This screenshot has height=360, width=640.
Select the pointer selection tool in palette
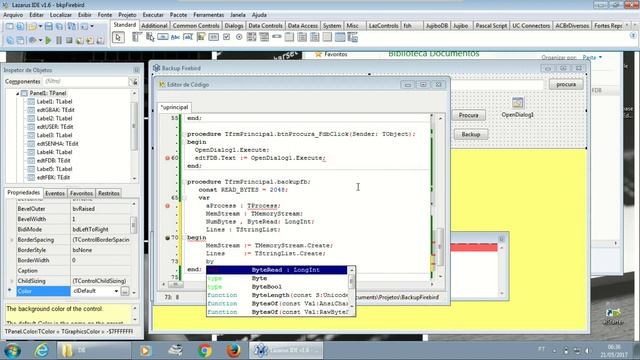click(x=118, y=38)
